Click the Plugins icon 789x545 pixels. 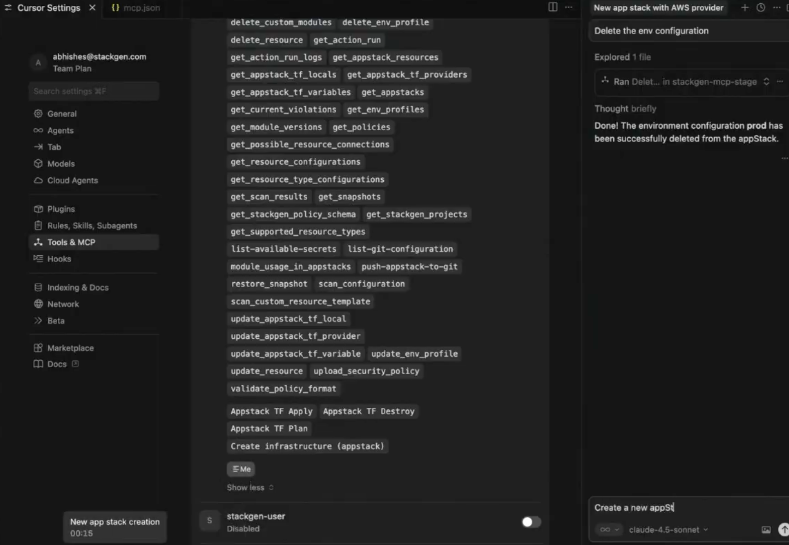coord(38,209)
